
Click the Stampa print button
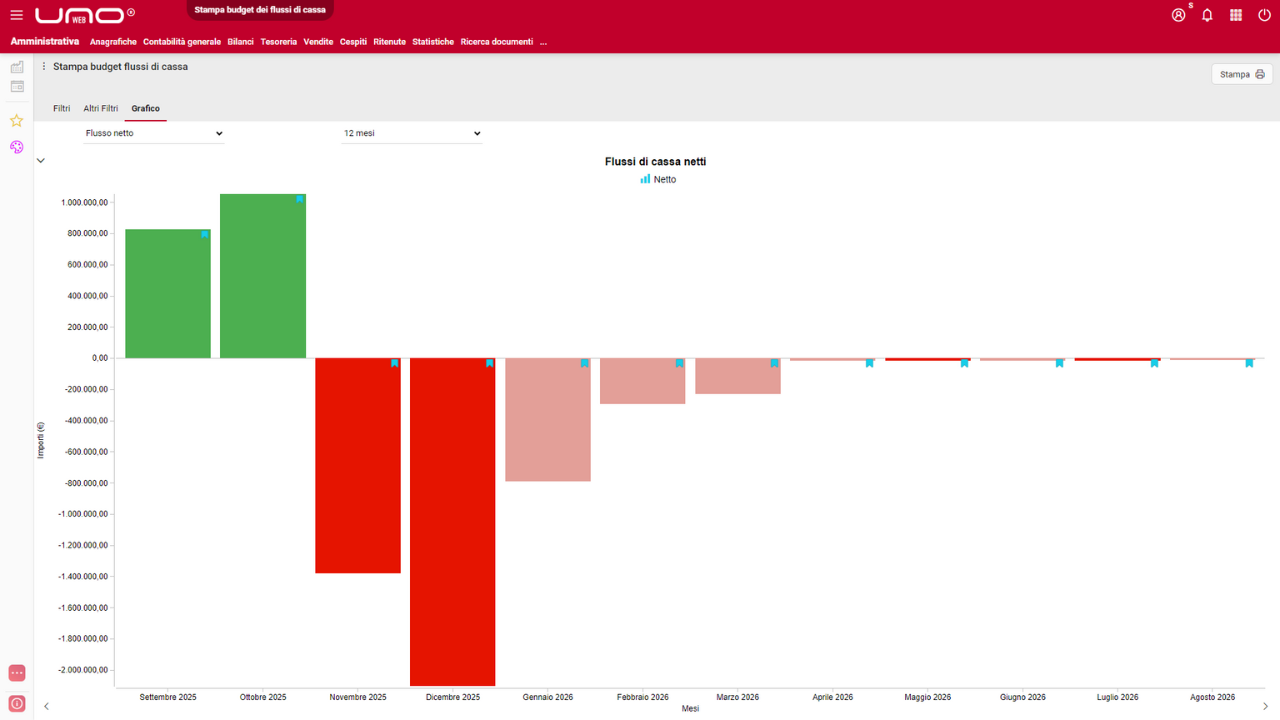pos(1241,74)
